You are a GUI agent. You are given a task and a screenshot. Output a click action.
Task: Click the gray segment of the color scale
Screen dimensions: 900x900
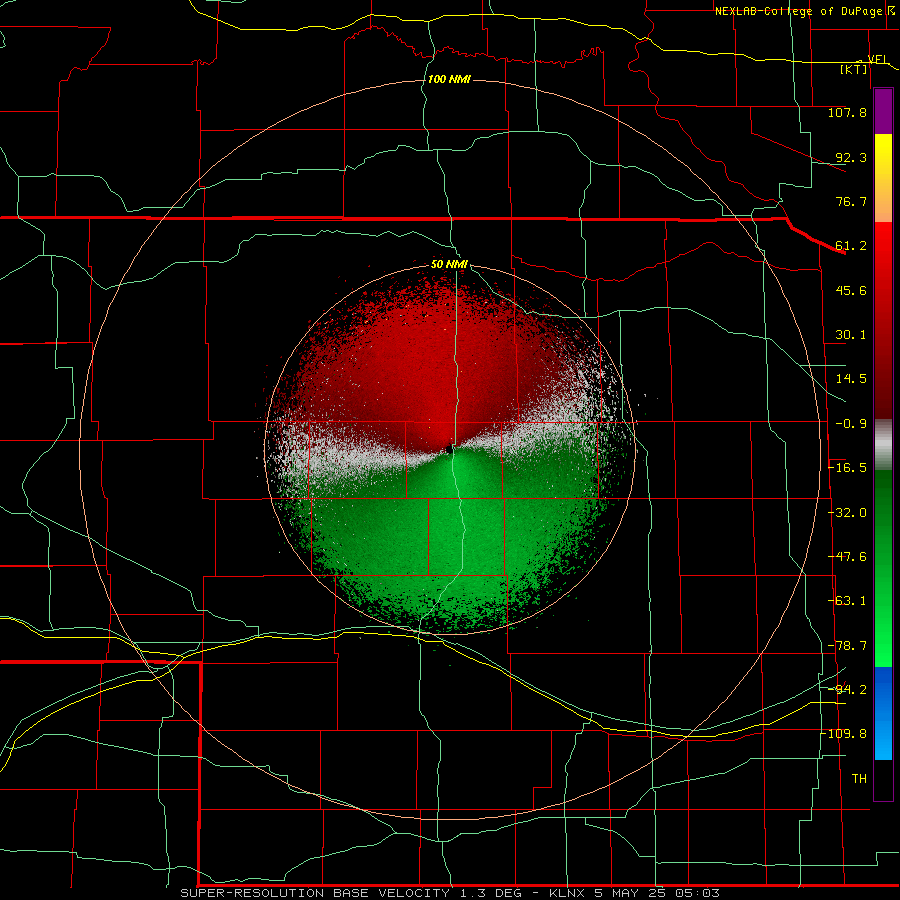[x=883, y=445]
